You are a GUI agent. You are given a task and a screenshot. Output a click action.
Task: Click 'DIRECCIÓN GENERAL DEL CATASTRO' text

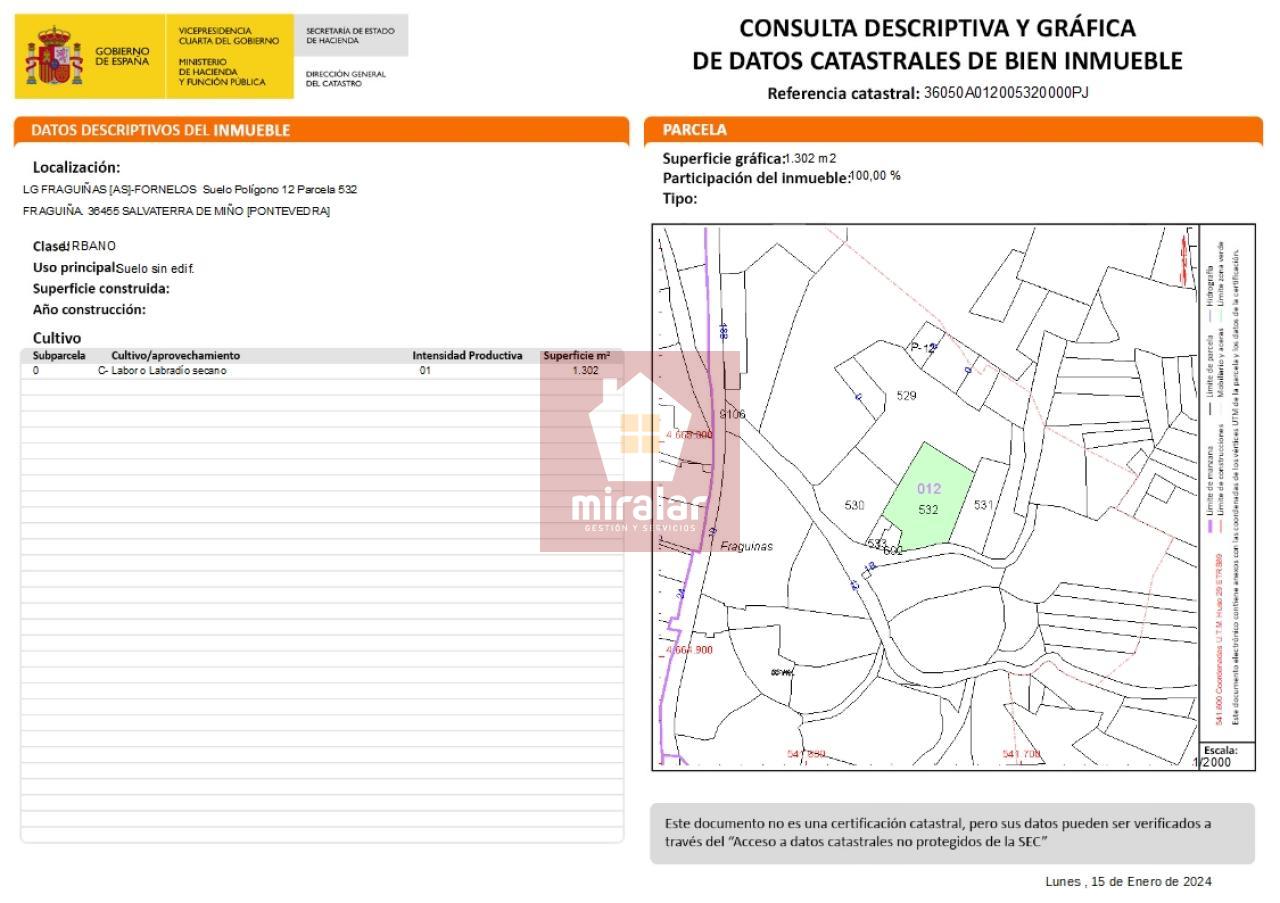pyautogui.click(x=345, y=78)
